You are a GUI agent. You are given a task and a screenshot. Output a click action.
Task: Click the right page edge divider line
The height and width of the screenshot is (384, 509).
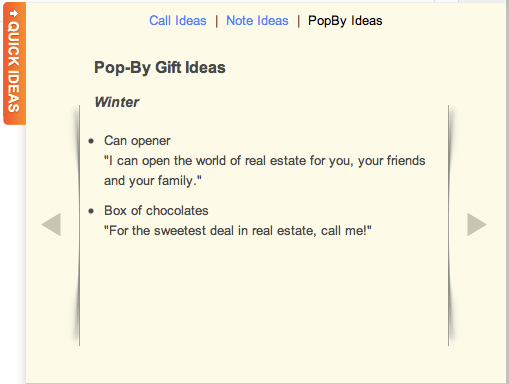pyautogui.click(x=448, y=225)
